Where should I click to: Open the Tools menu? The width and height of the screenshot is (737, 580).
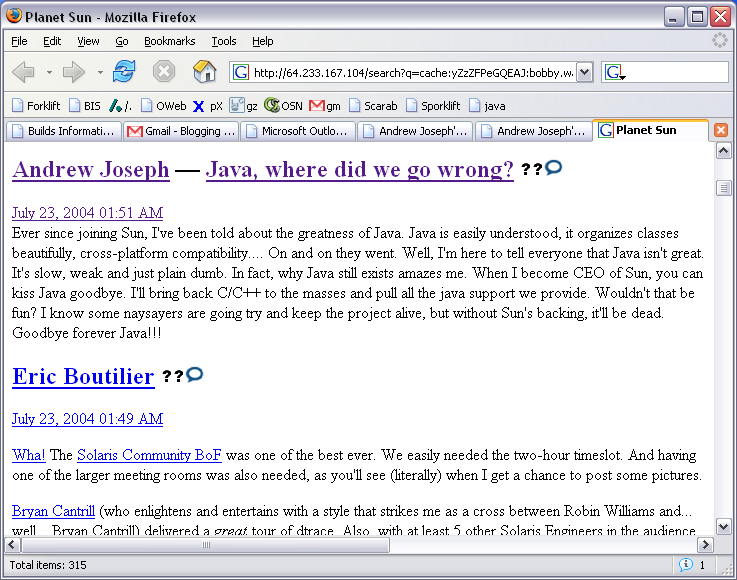pos(224,41)
